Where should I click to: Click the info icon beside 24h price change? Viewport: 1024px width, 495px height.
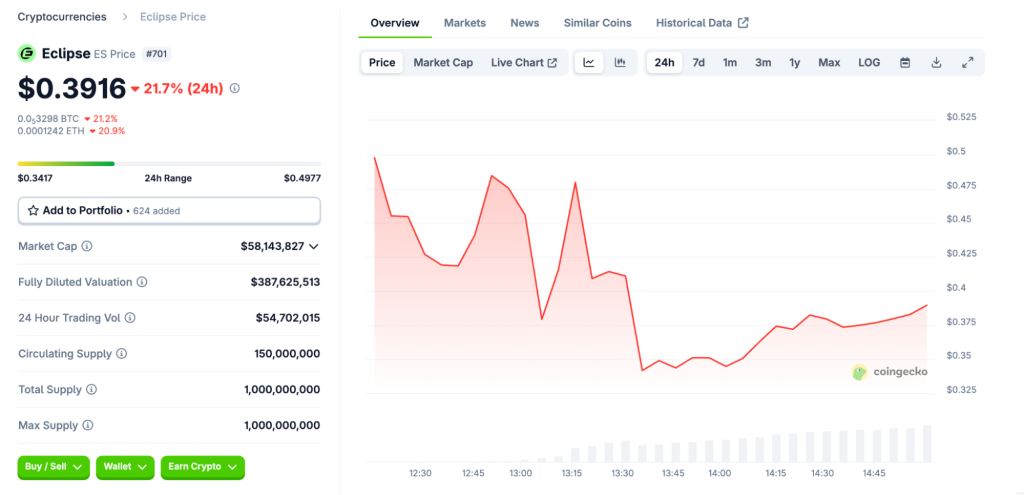(235, 89)
